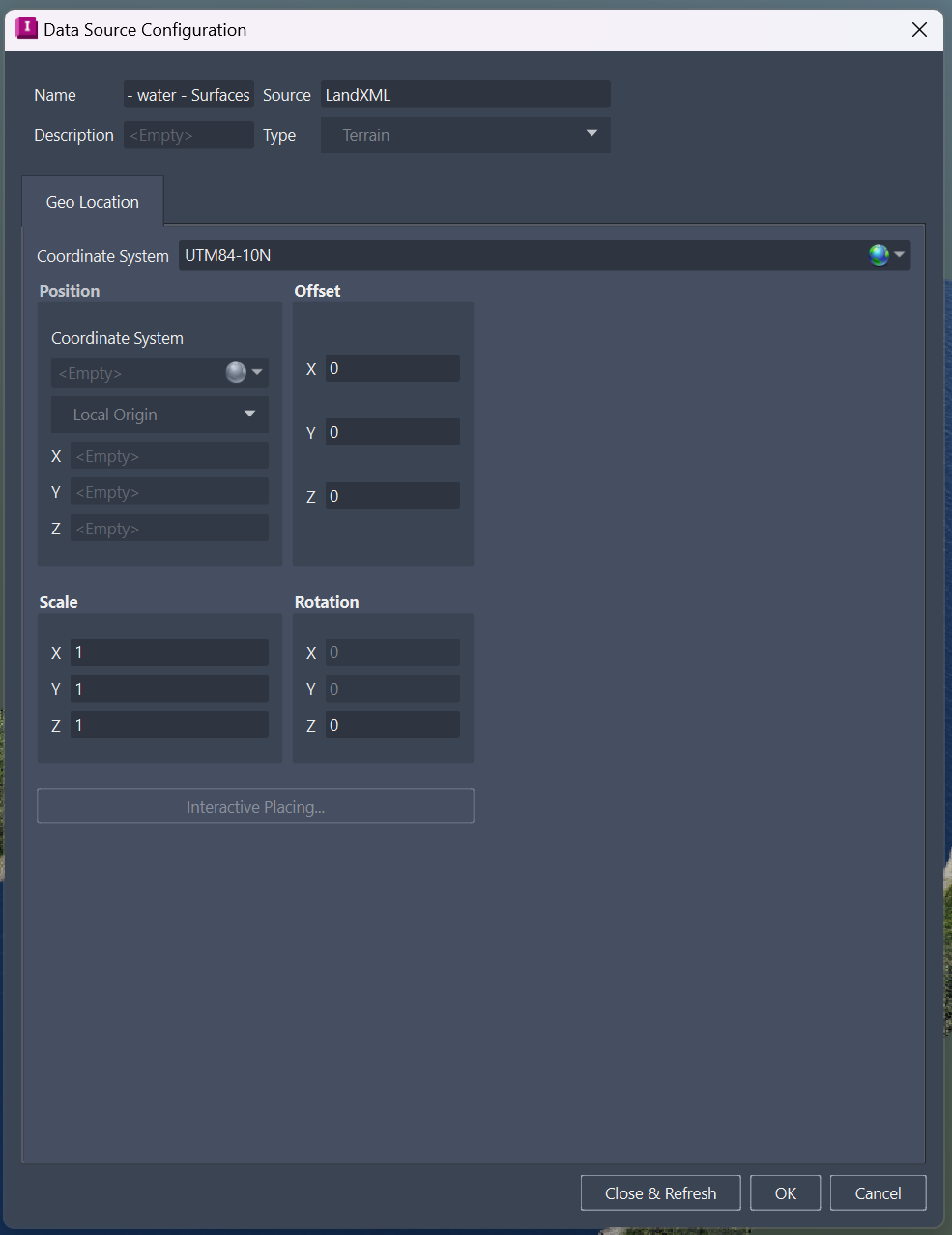The height and width of the screenshot is (1235, 952).
Task: Dismiss the dialog with Cancel
Action: point(878,1192)
